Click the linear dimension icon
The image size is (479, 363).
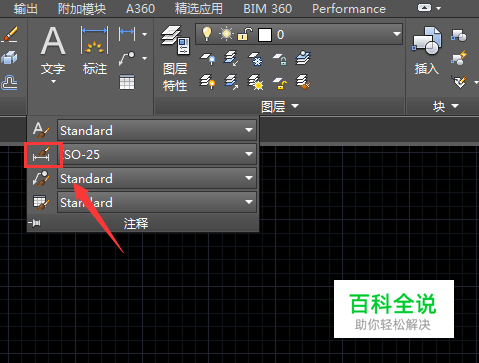pos(127,34)
